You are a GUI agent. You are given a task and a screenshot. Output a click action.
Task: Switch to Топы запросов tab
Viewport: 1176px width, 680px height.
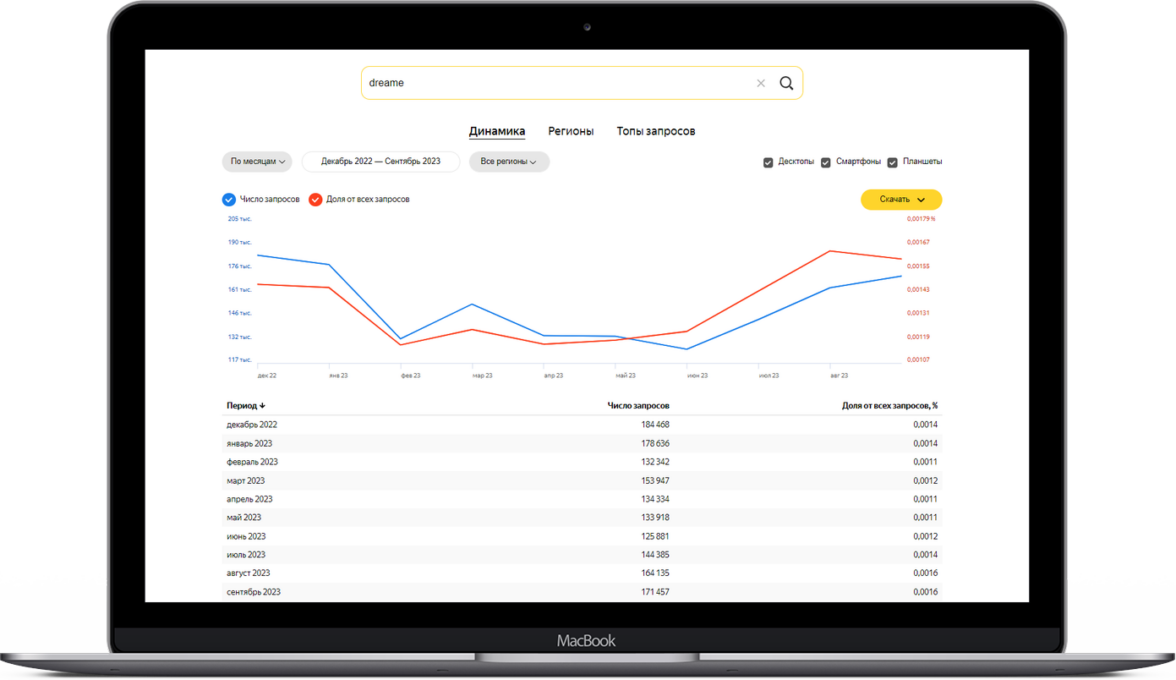[x=656, y=131]
